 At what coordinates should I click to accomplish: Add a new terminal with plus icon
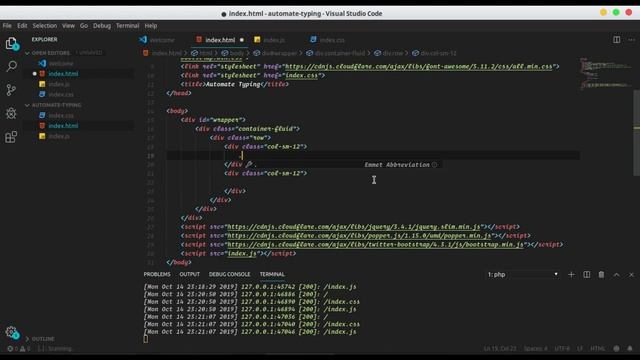(x=571, y=275)
